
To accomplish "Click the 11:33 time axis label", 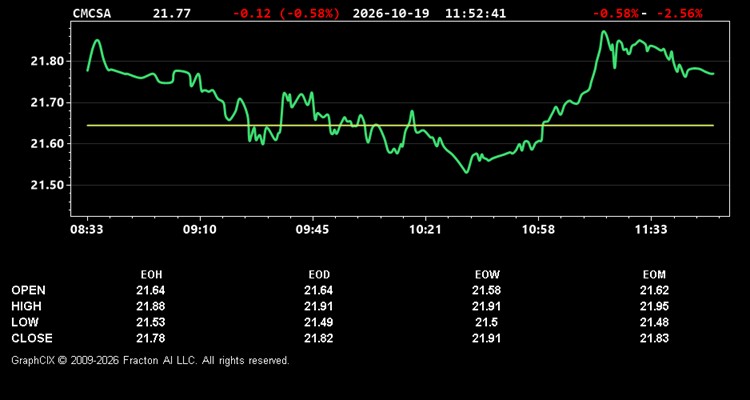I will coord(651,229).
